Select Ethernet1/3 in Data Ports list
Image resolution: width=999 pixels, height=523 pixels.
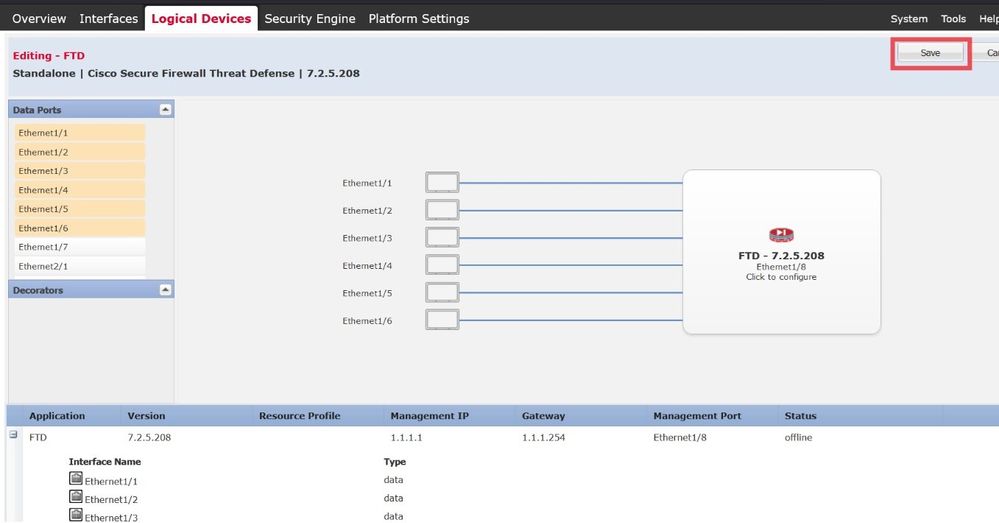point(80,171)
